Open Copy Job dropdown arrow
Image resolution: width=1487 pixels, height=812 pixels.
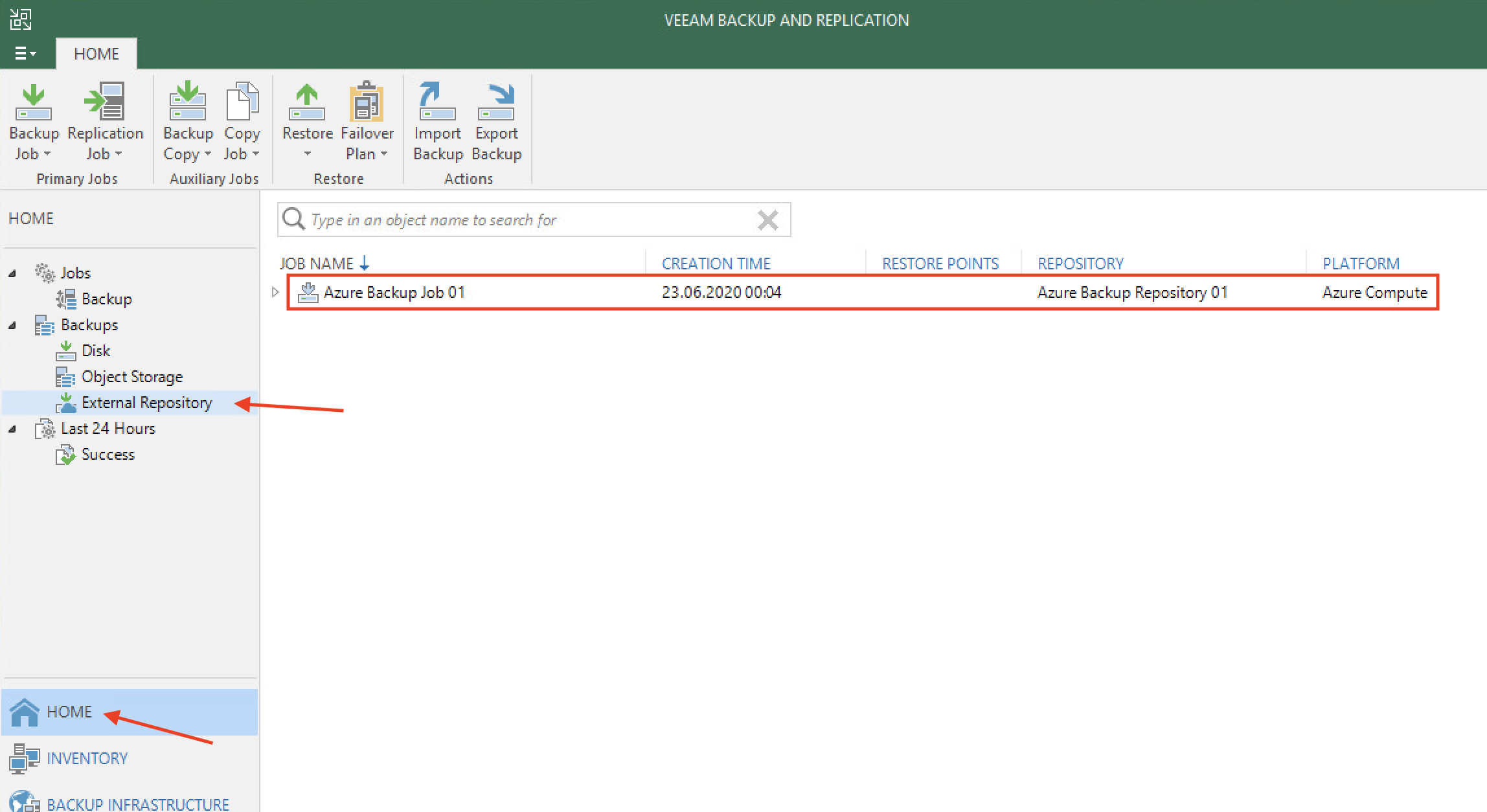point(256,154)
